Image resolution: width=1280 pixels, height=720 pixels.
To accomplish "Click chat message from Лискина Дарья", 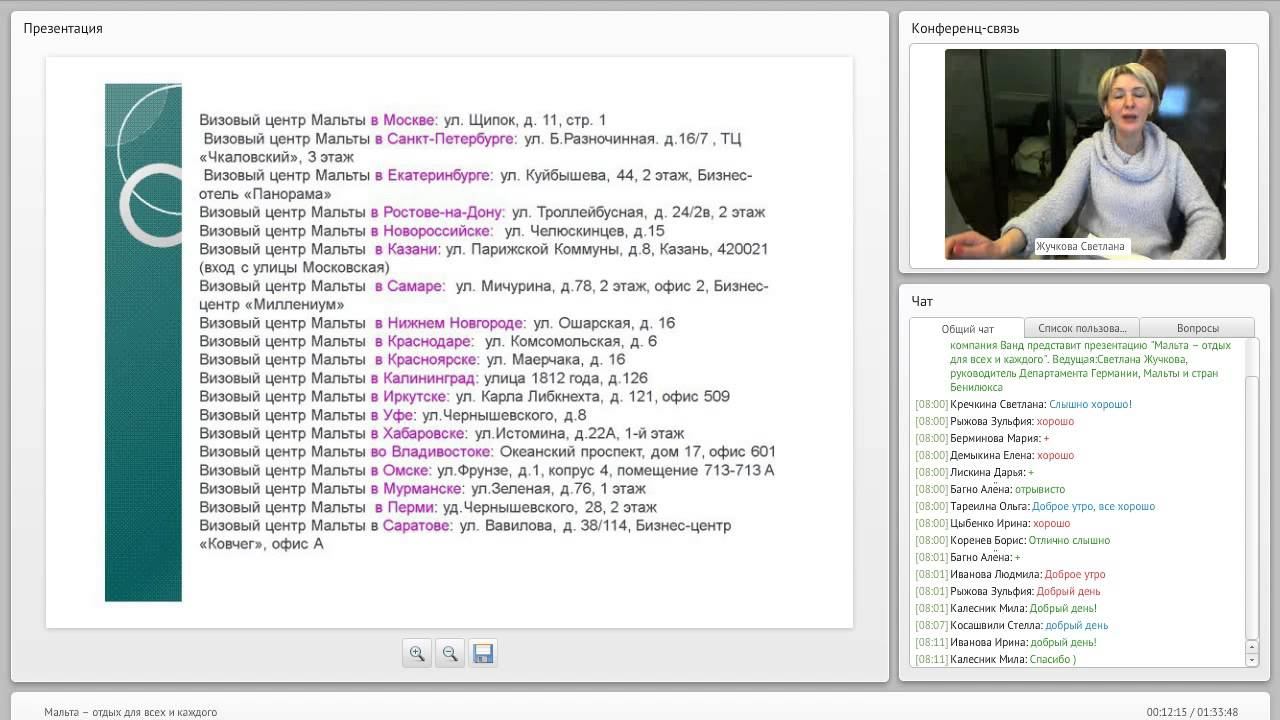I will [974, 473].
